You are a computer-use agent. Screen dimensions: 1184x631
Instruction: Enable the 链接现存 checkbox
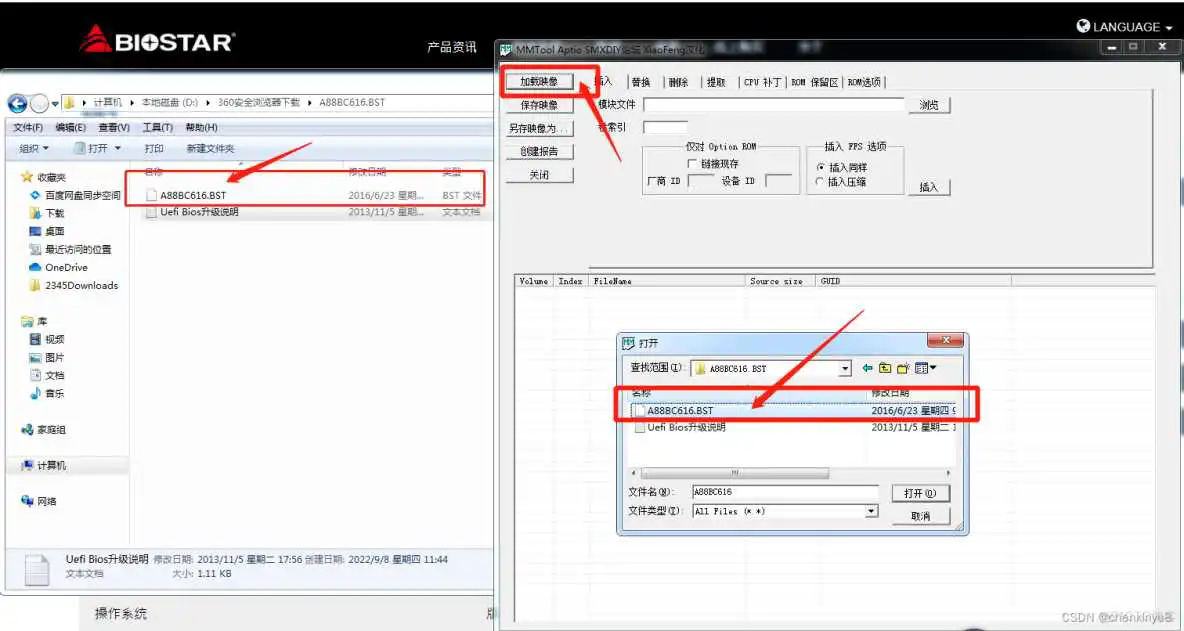[692, 163]
